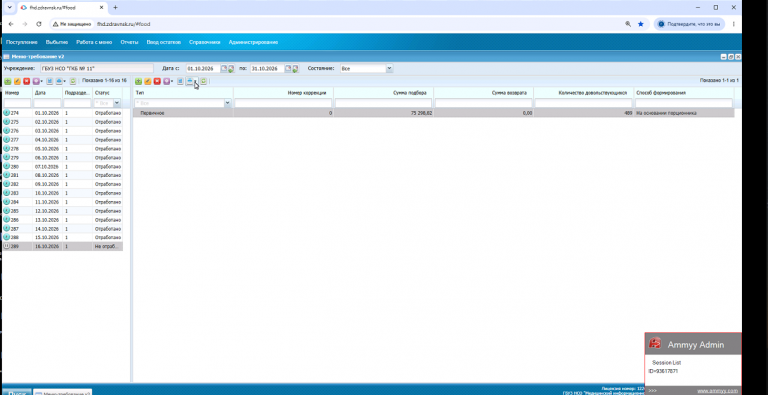768x395 pixels.
Task: Click Номер filter field in left grid
Action: tap(18, 103)
